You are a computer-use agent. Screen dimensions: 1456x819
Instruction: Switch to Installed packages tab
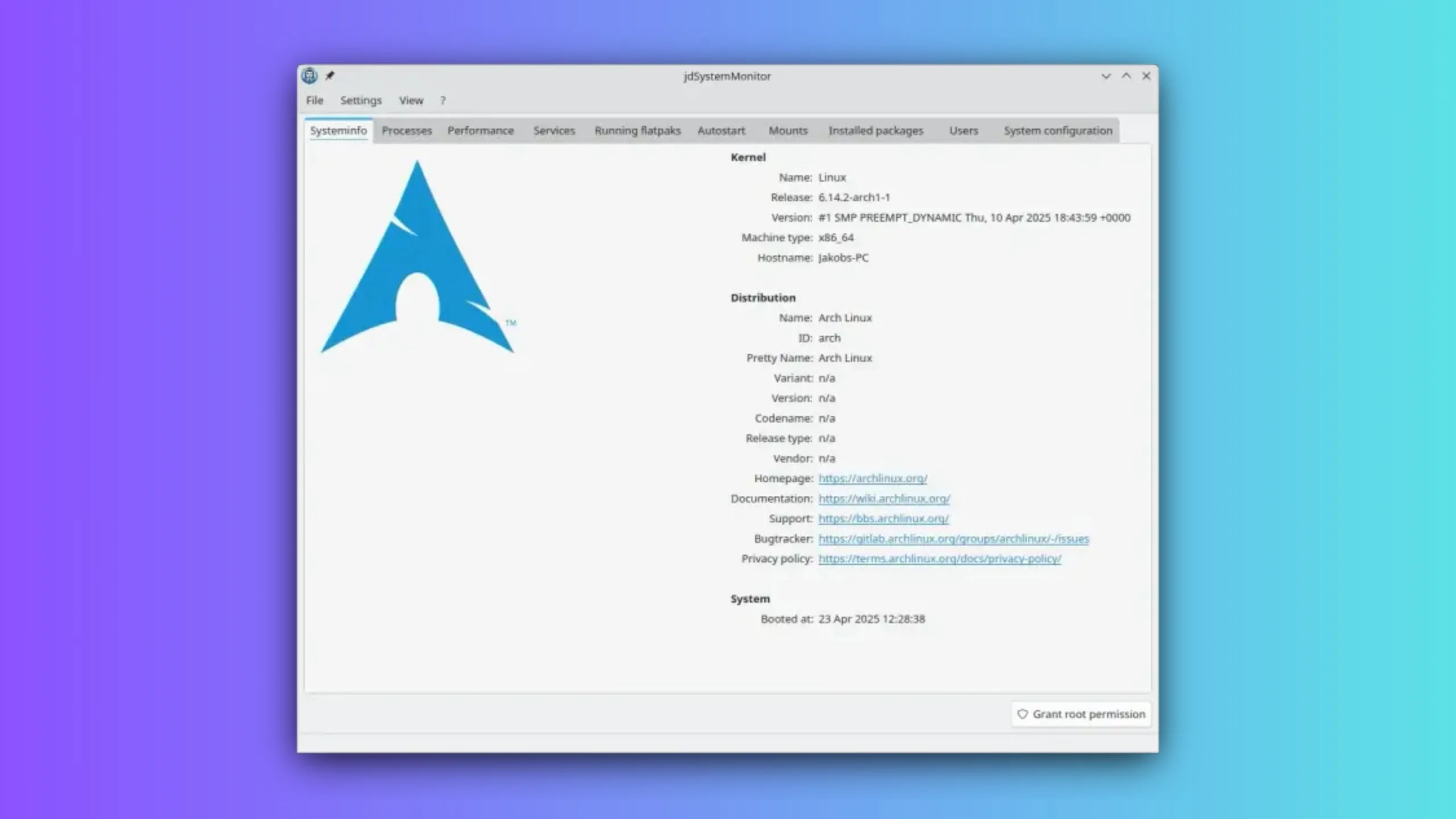876,131
